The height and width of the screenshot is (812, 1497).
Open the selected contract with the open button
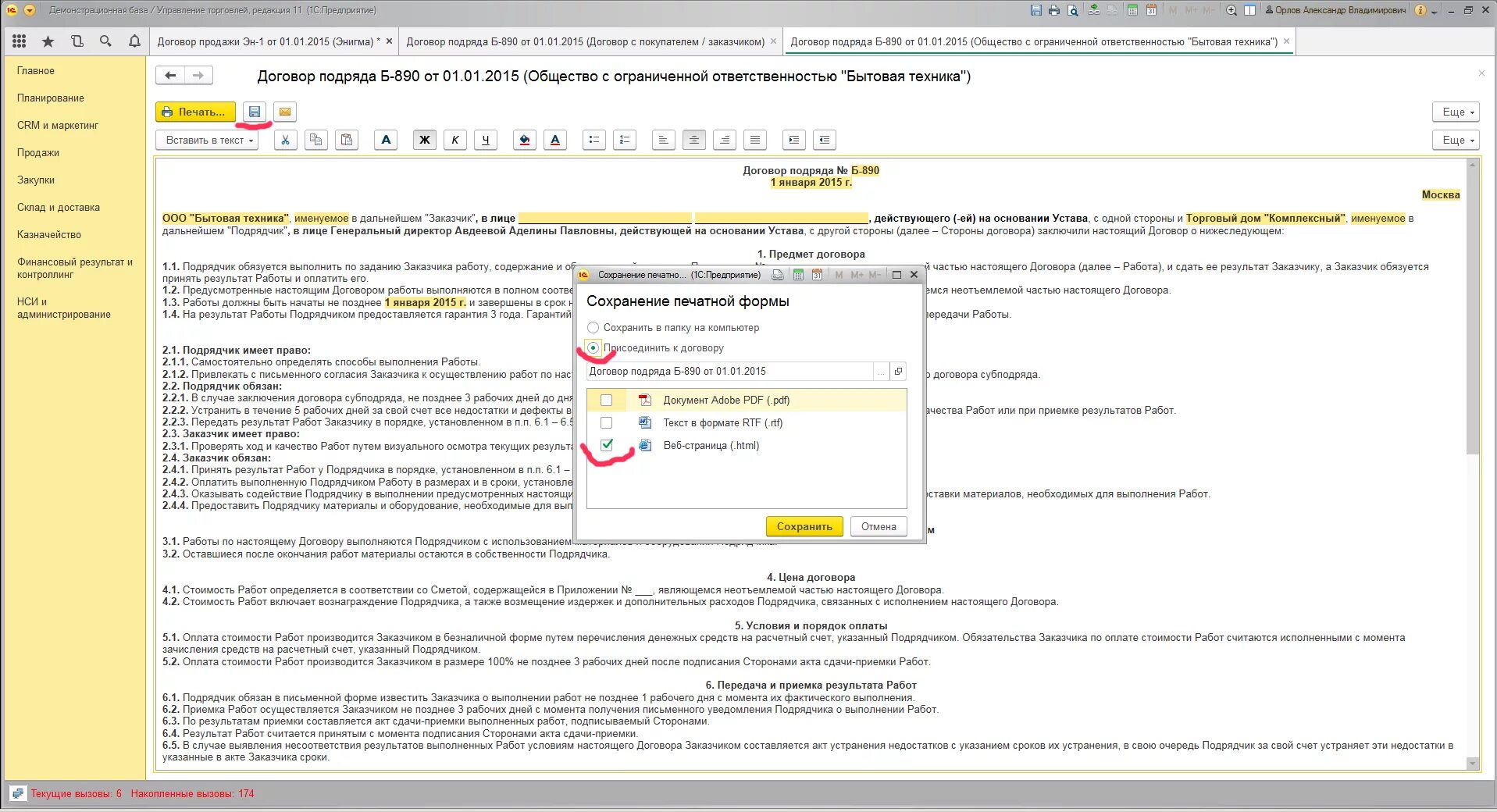[x=898, y=372]
